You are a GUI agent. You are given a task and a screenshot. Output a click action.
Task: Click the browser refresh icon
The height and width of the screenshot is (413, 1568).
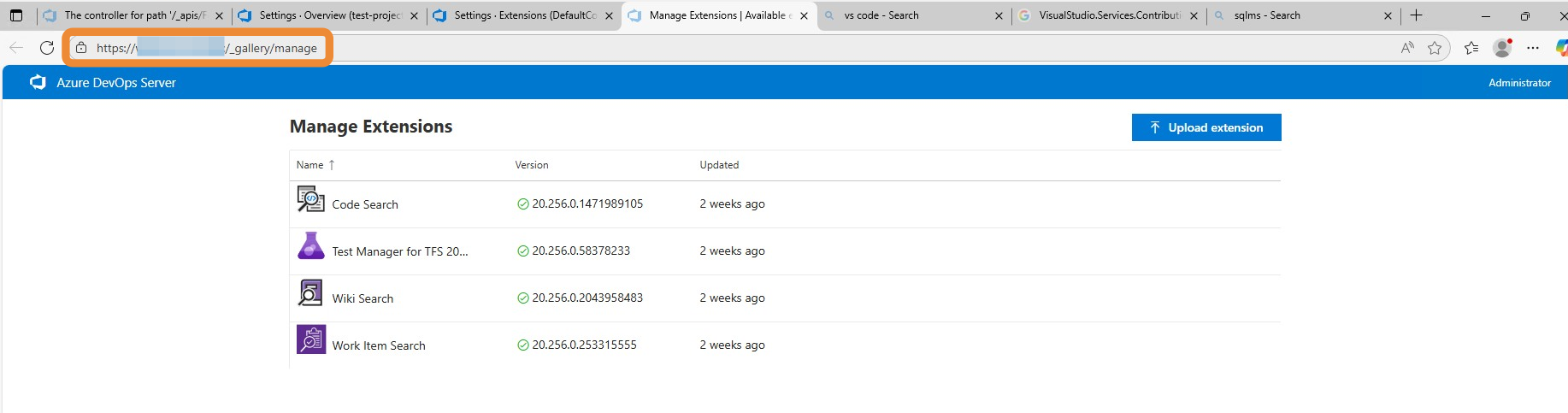[x=47, y=48]
